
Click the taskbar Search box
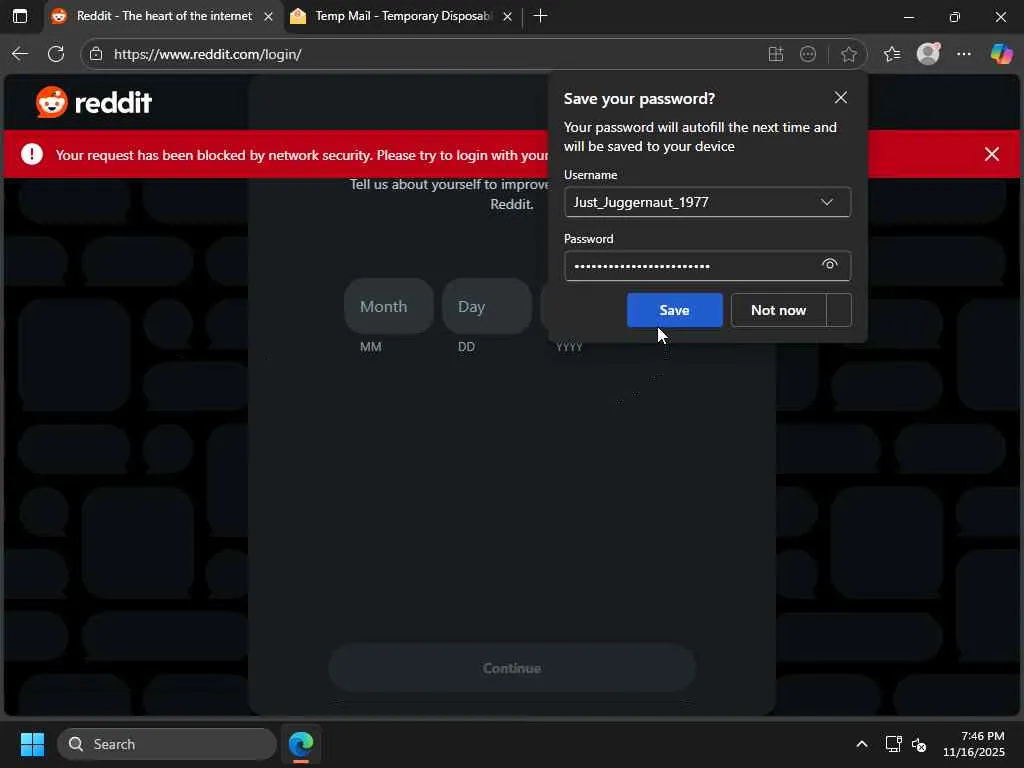[167, 744]
